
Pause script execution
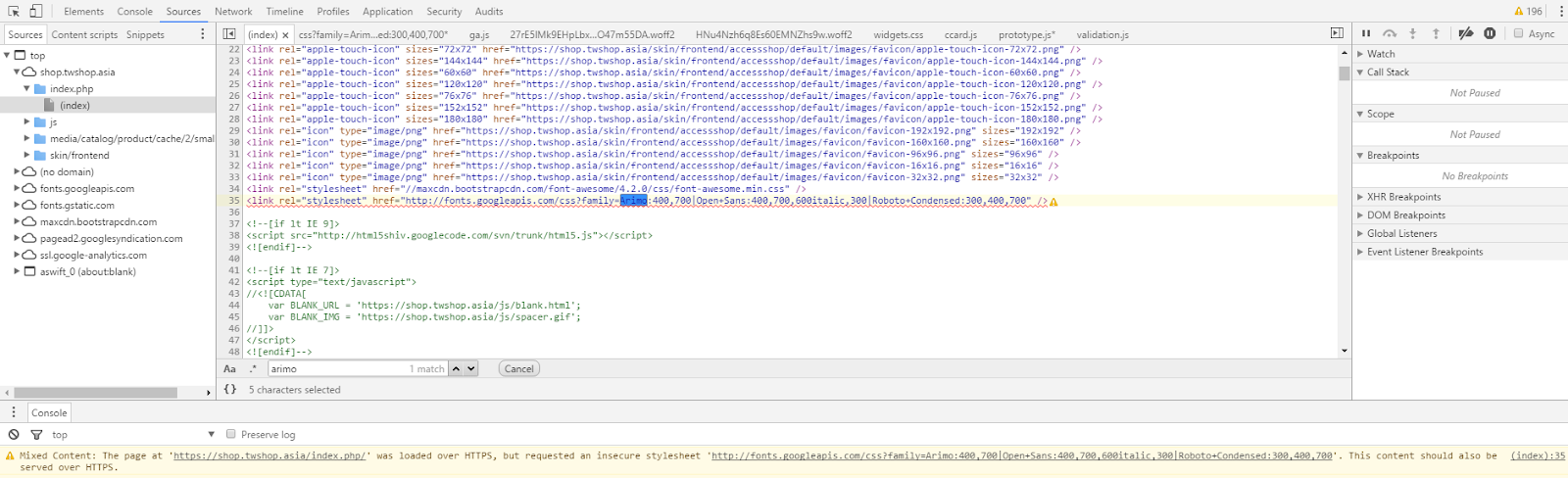[1366, 33]
